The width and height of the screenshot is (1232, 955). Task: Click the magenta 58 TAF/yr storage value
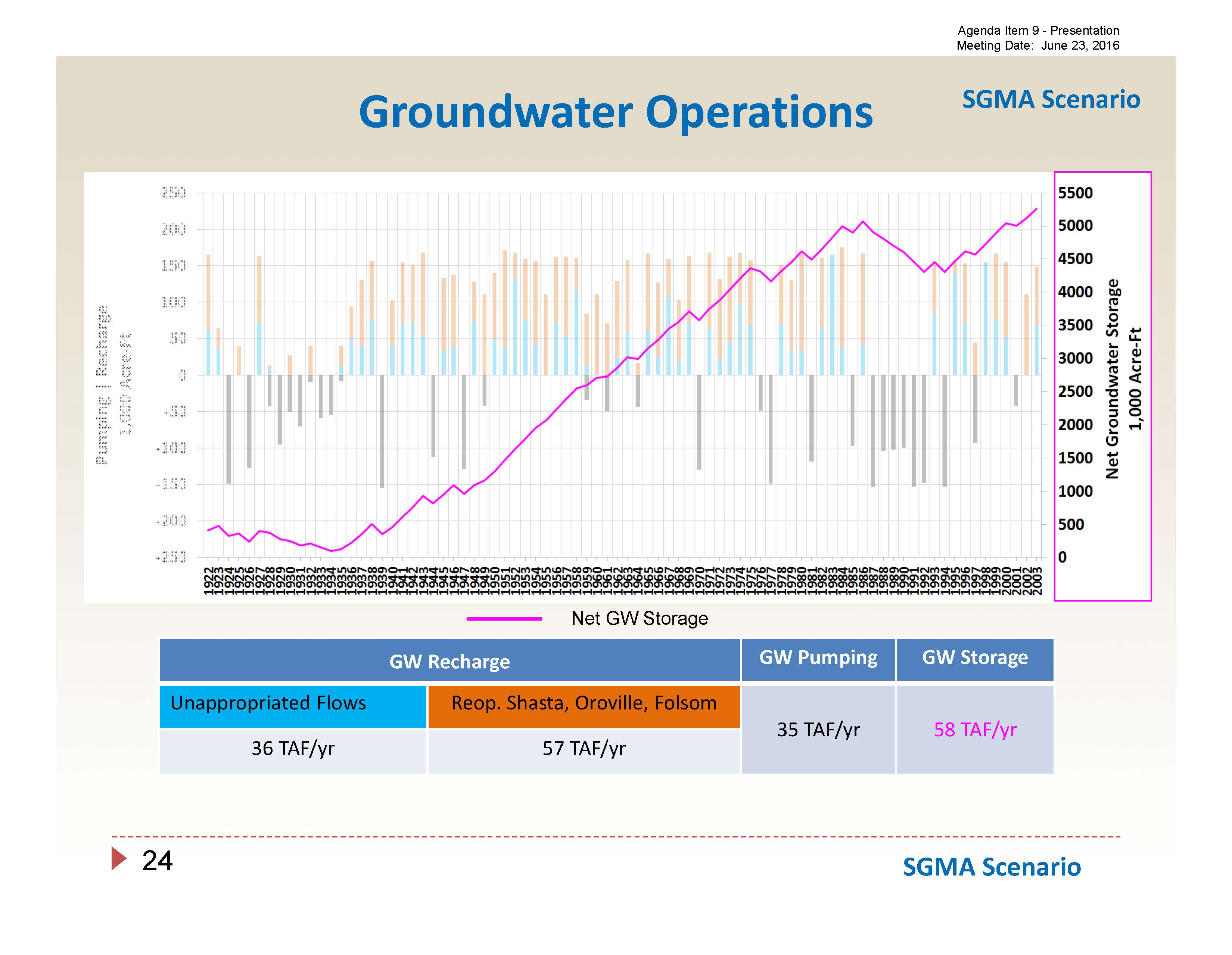tap(974, 730)
